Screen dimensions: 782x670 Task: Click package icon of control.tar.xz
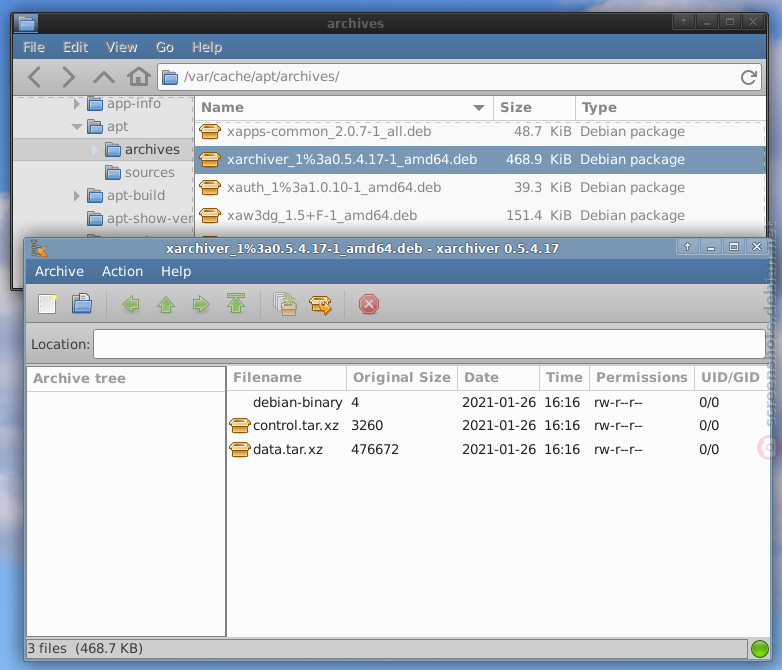coord(240,426)
